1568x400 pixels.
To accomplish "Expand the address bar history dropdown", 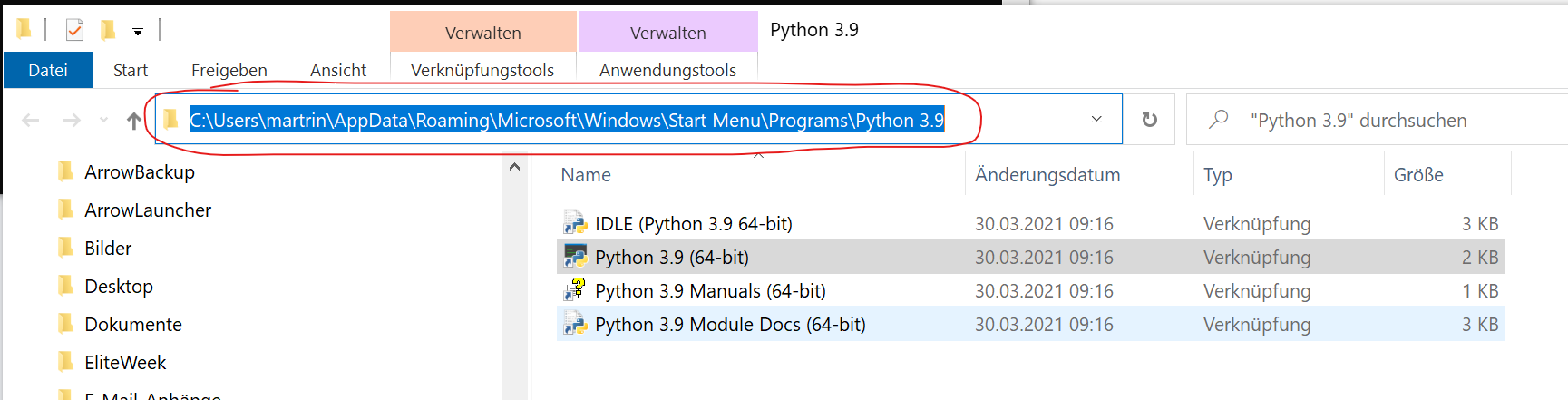I will point(1096,119).
